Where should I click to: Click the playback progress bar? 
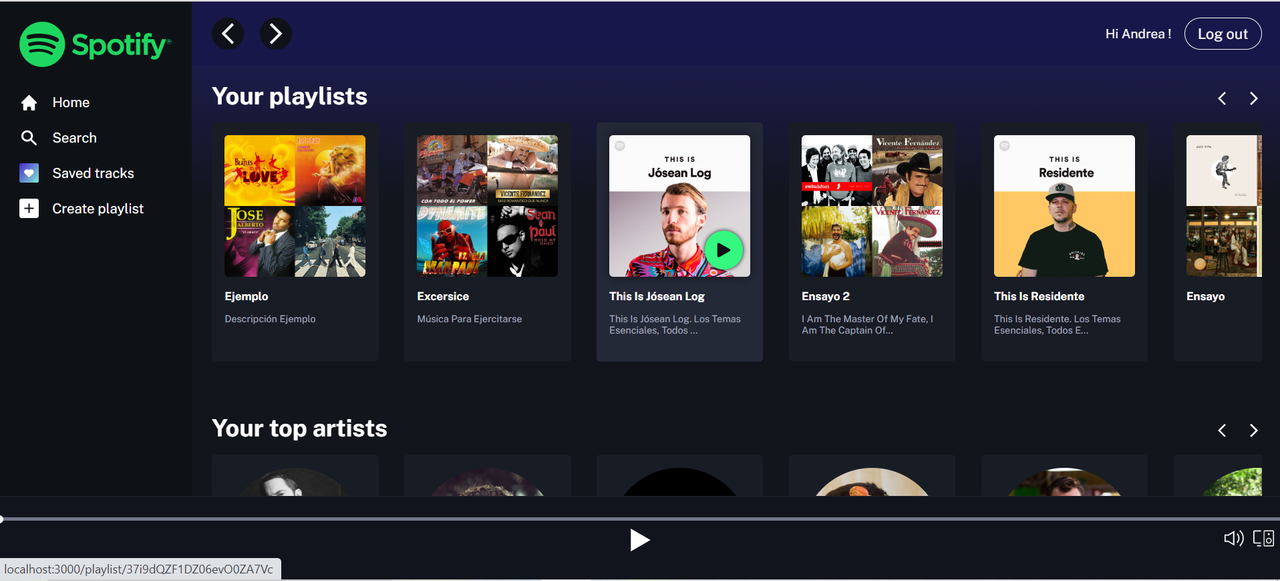click(x=640, y=519)
